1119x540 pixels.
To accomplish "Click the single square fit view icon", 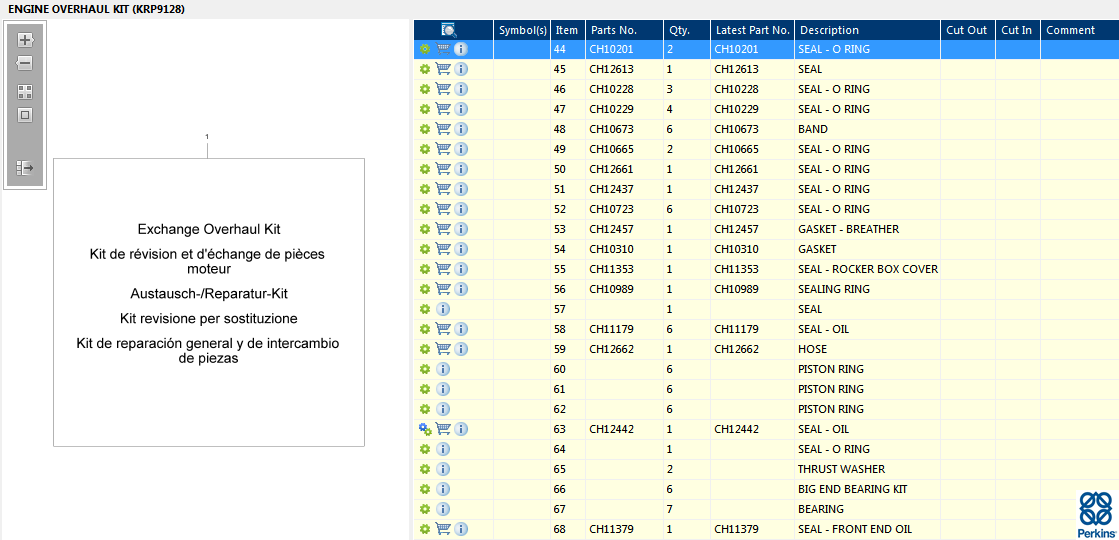I will click(25, 115).
